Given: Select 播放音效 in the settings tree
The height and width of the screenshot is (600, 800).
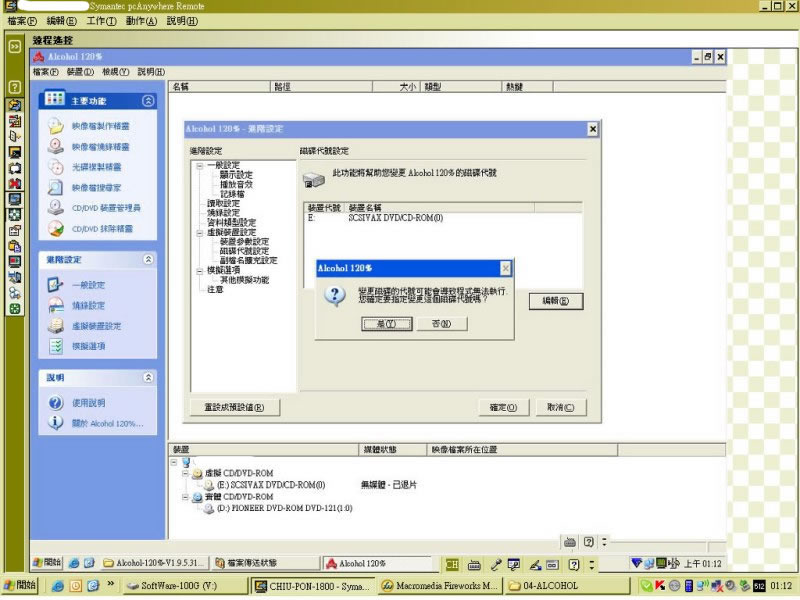Looking at the screenshot, I should point(236,184).
